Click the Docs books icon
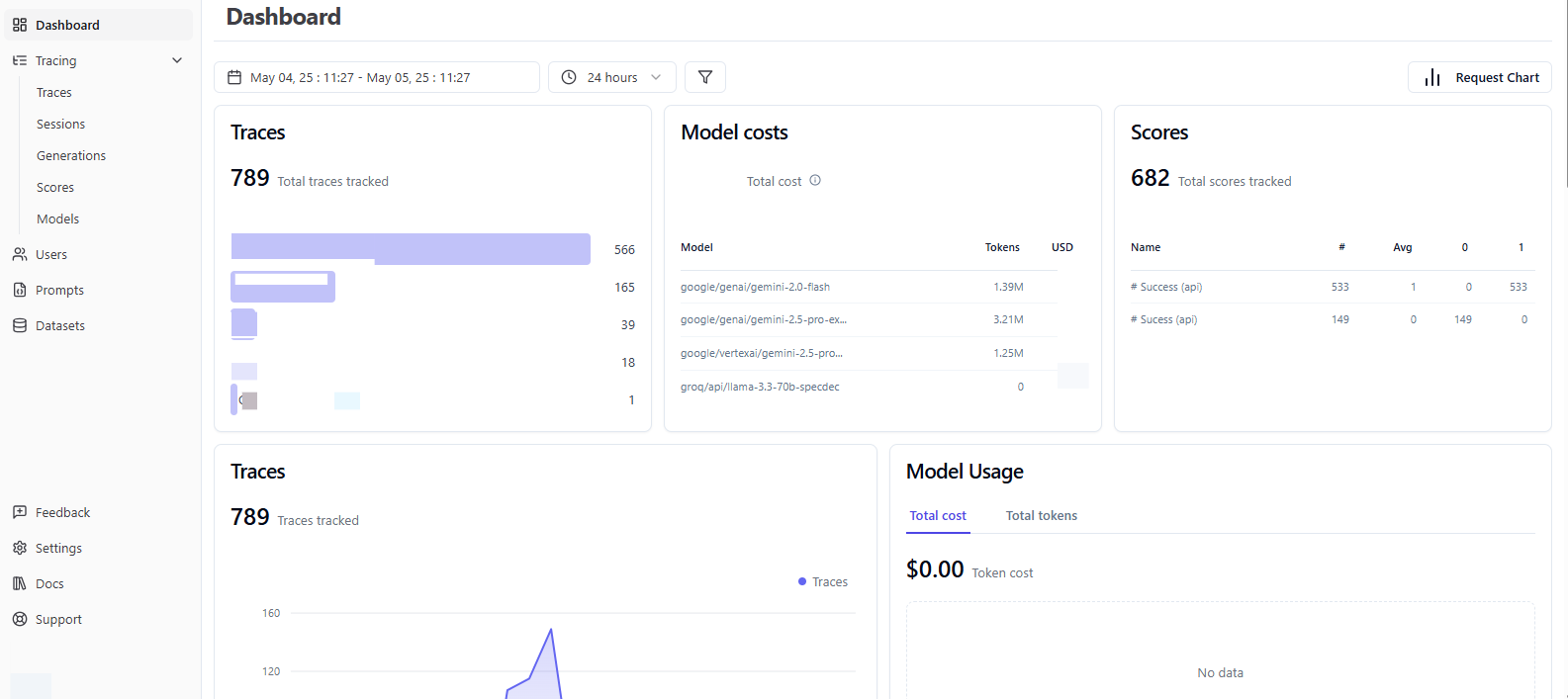The image size is (1568, 699). tap(20, 583)
